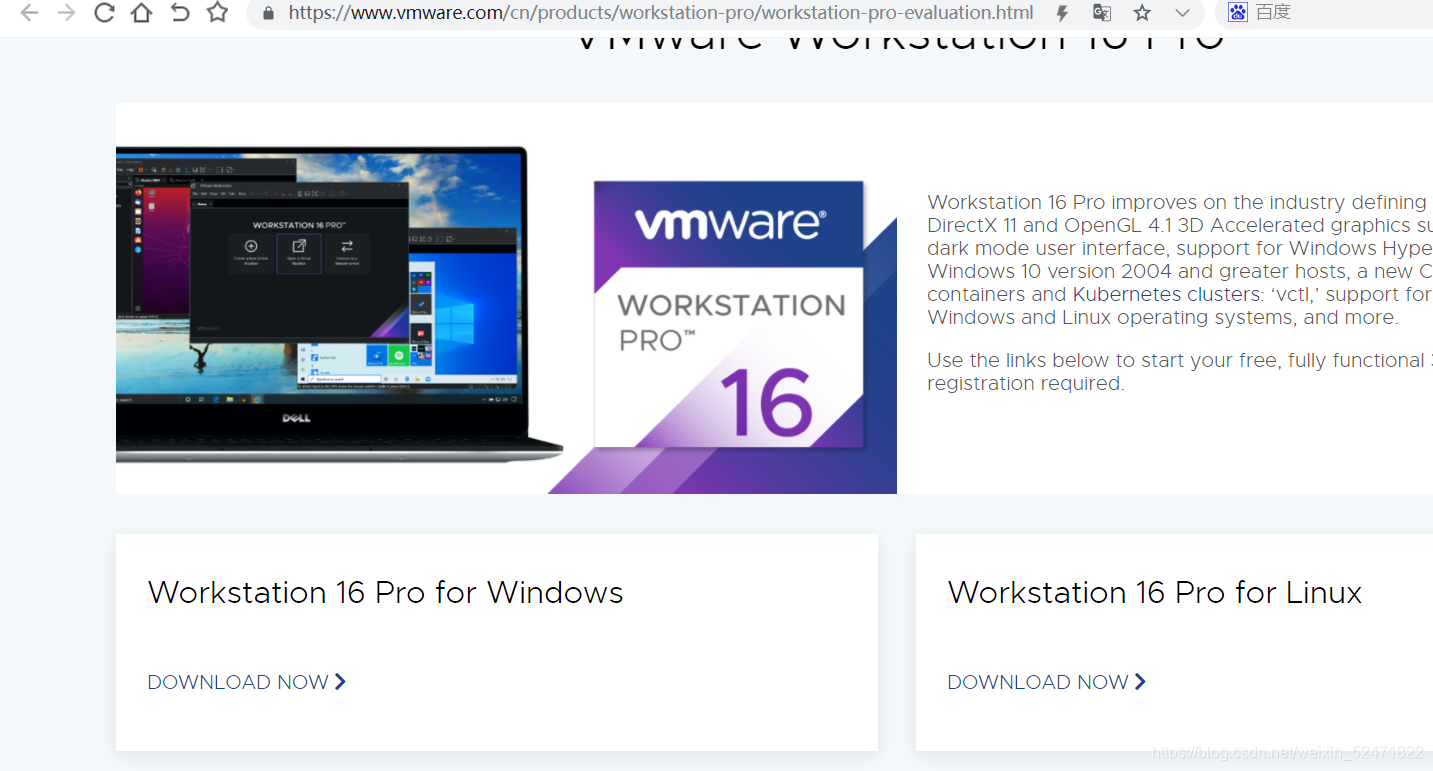The height and width of the screenshot is (771, 1433).
Task: Open the page translate icon
Action: coord(1102,13)
